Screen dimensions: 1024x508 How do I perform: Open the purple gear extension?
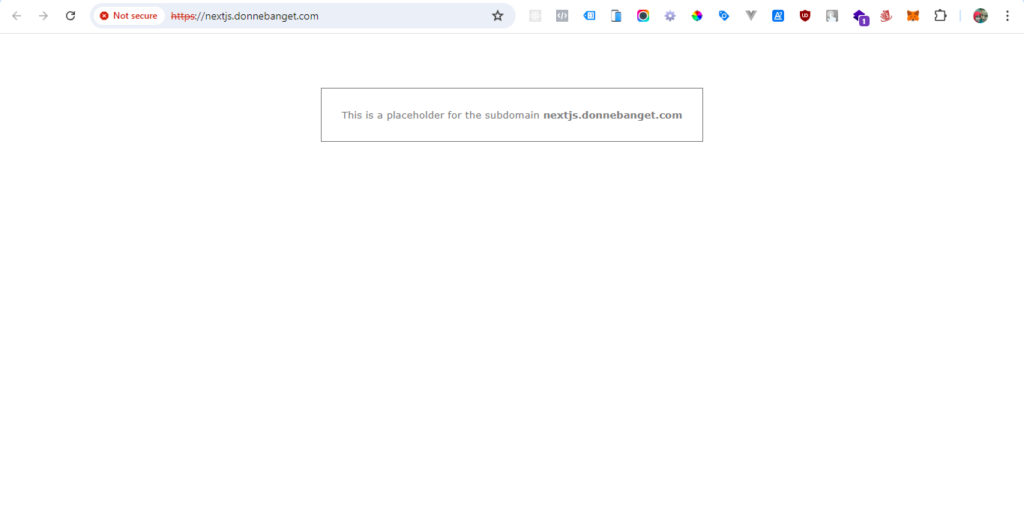pyautogui.click(x=670, y=16)
